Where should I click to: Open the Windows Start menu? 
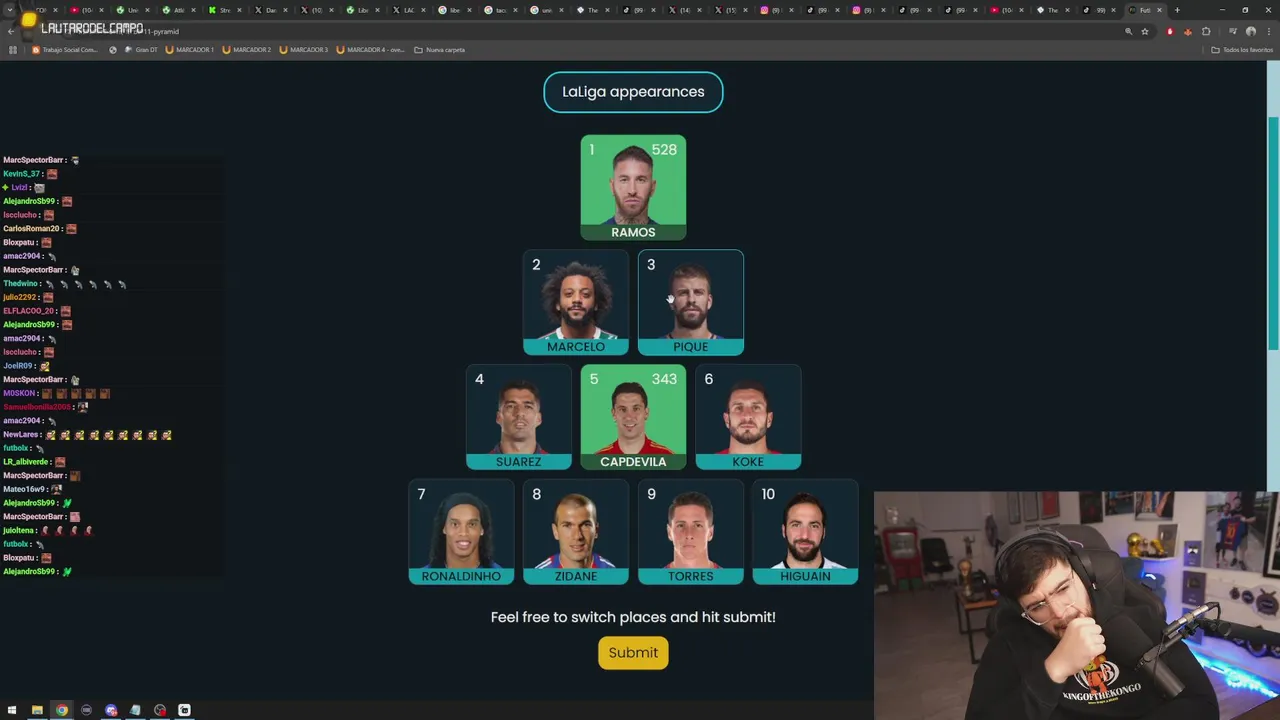coord(12,710)
